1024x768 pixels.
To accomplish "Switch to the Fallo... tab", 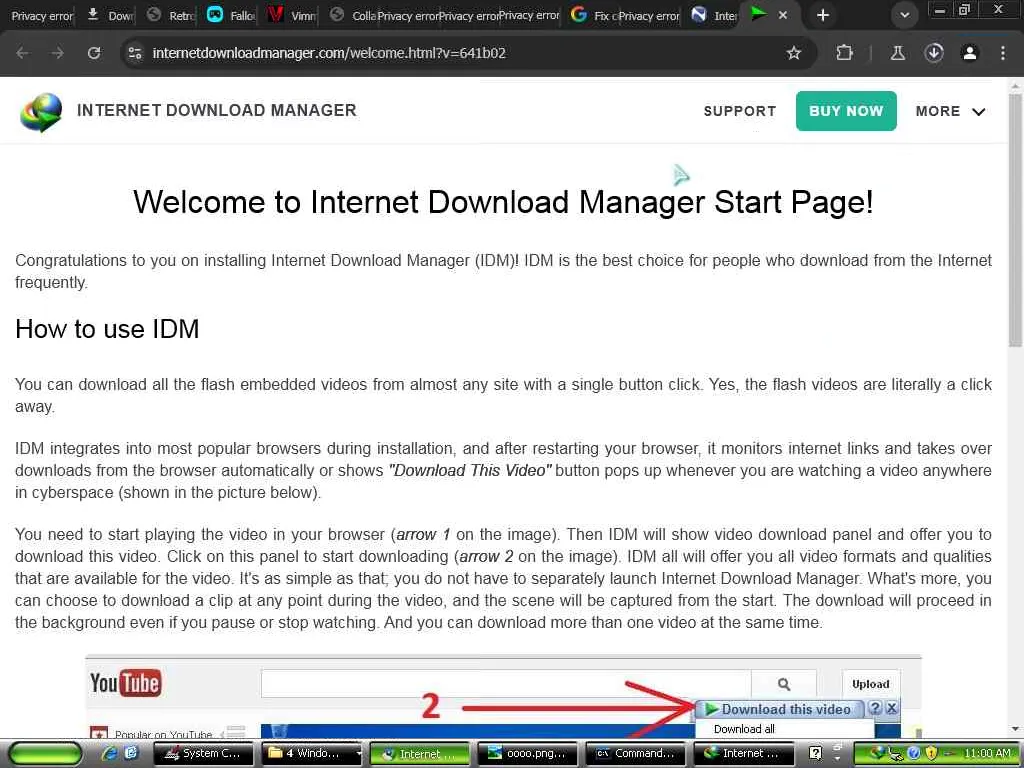I will pyautogui.click(x=231, y=15).
